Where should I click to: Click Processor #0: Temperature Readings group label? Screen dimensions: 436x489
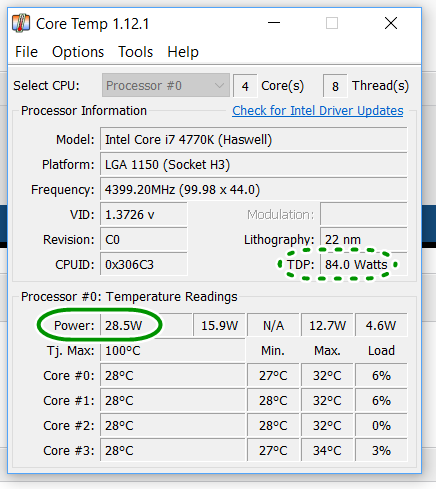[x=129, y=297]
